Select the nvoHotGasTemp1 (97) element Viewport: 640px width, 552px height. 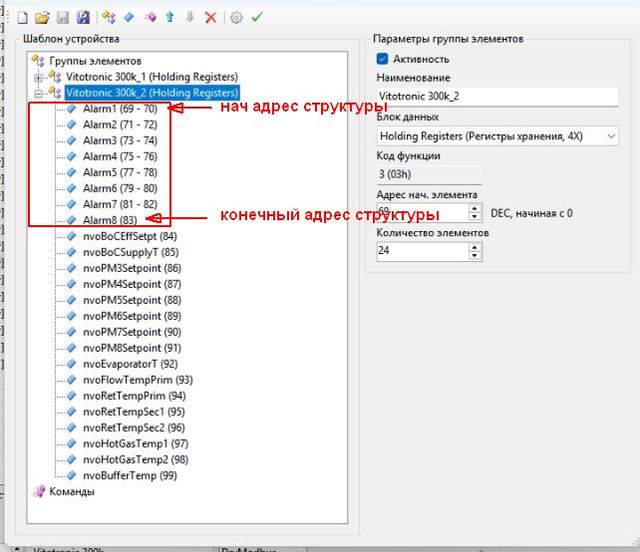pyautogui.click(x=136, y=443)
